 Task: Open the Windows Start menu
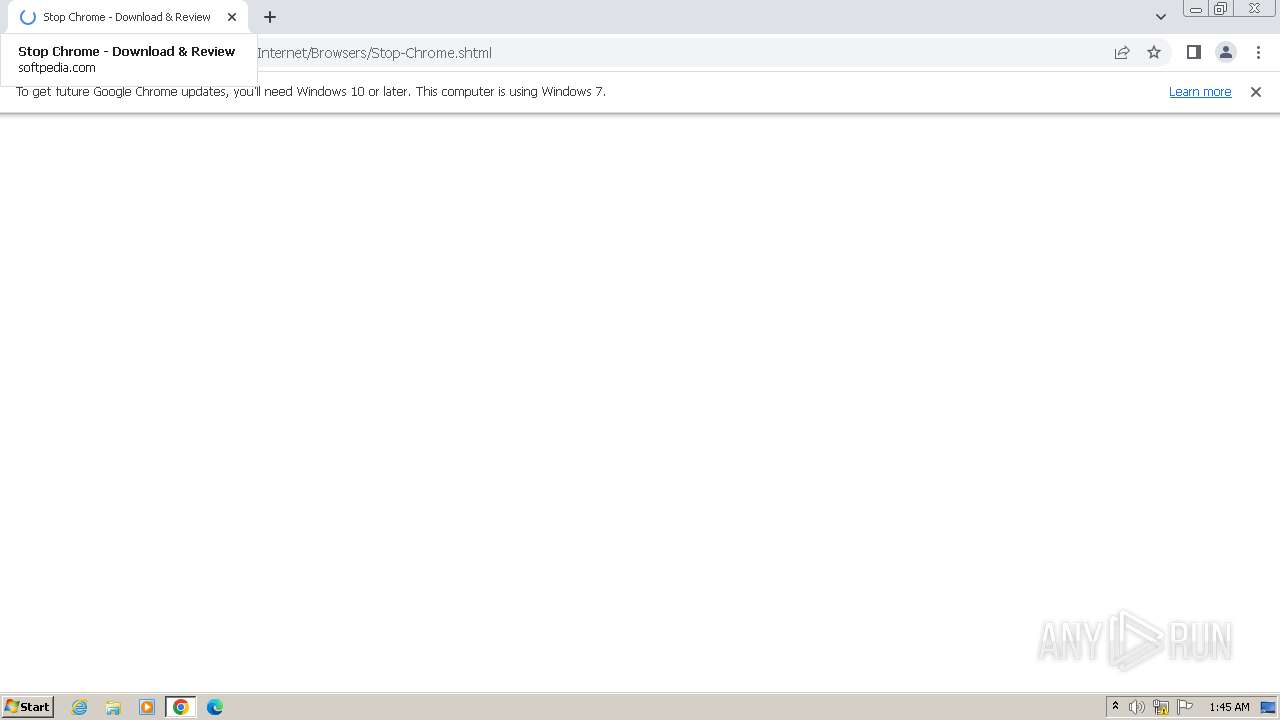click(x=28, y=707)
